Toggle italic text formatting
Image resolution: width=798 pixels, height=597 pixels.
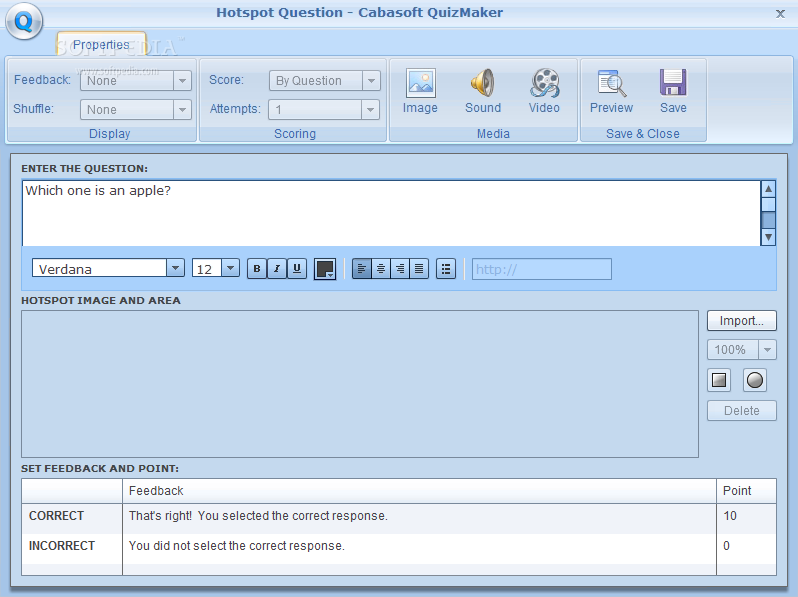[x=277, y=269]
